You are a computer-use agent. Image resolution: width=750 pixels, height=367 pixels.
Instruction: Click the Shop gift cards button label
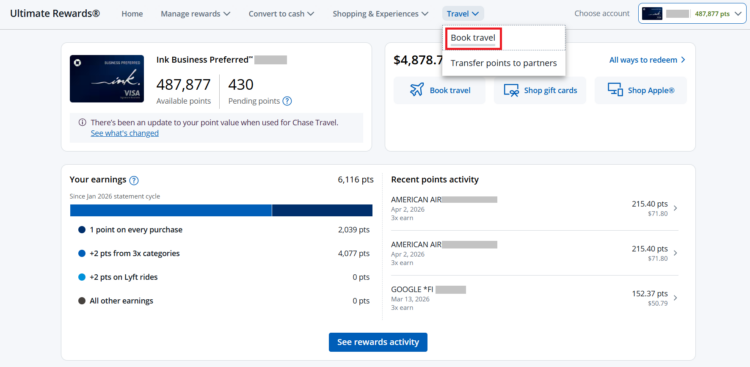point(551,90)
